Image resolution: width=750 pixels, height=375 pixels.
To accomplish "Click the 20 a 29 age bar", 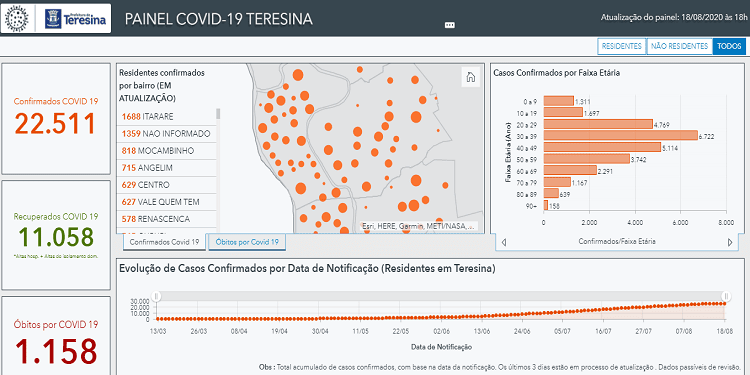I will [598, 124].
